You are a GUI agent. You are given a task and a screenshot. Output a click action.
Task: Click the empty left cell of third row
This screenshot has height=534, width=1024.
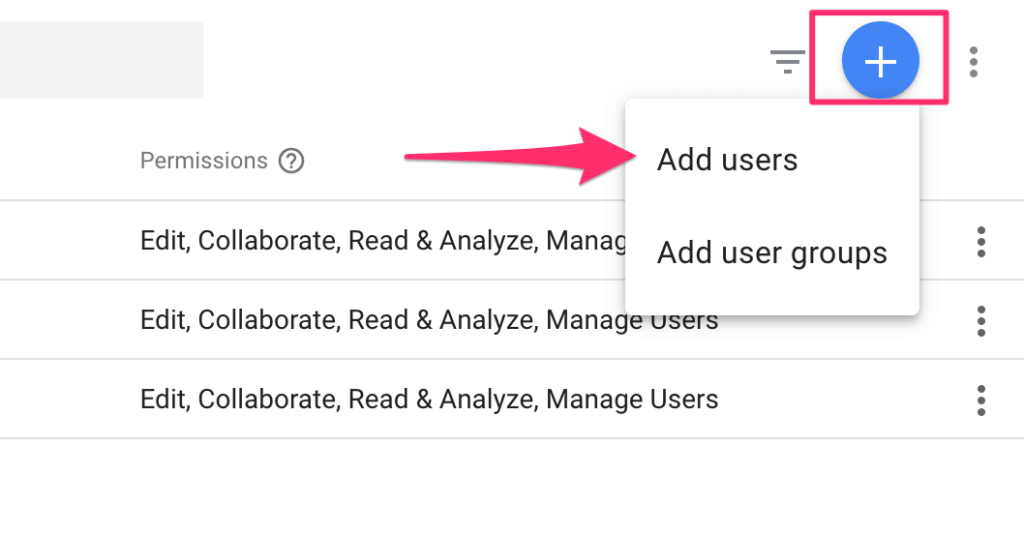[60, 399]
